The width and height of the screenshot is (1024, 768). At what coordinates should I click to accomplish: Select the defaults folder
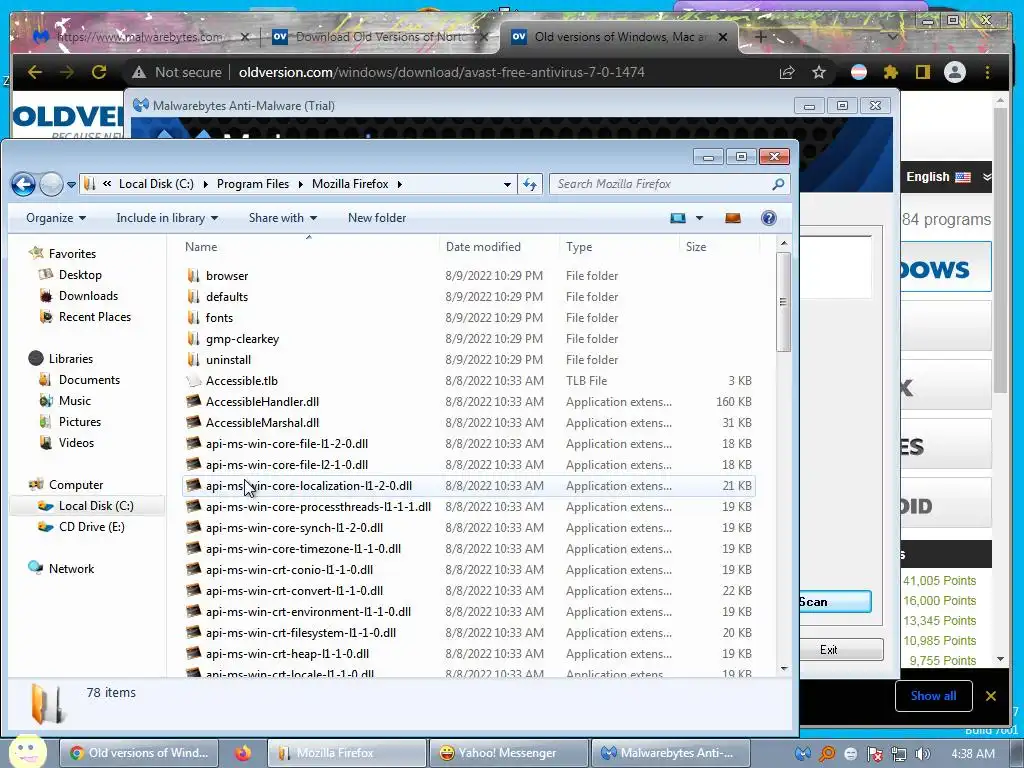pyautogui.click(x=227, y=296)
